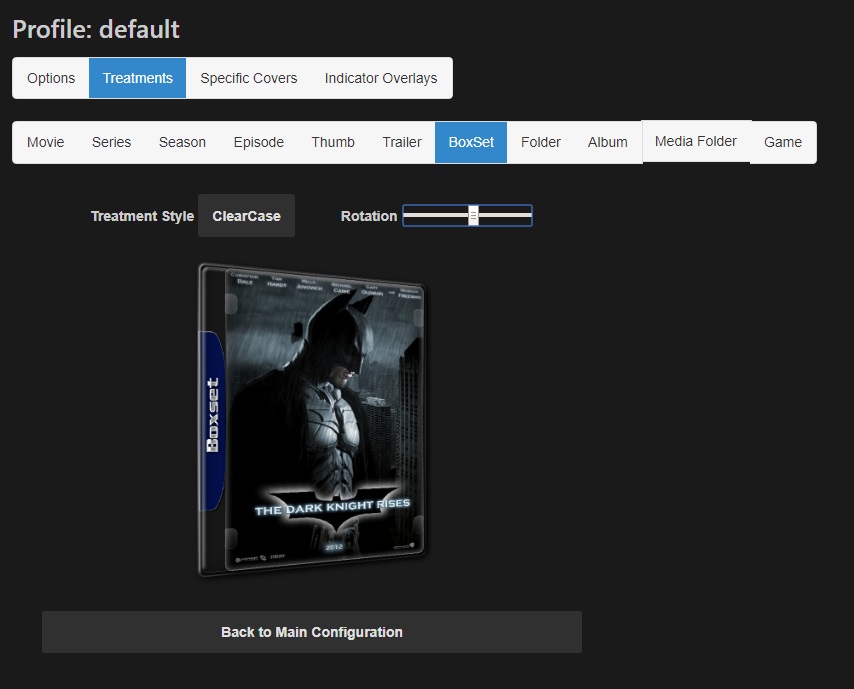Click the Dark Knight Rises cover preview
This screenshot has width=854, height=689.
click(312, 419)
